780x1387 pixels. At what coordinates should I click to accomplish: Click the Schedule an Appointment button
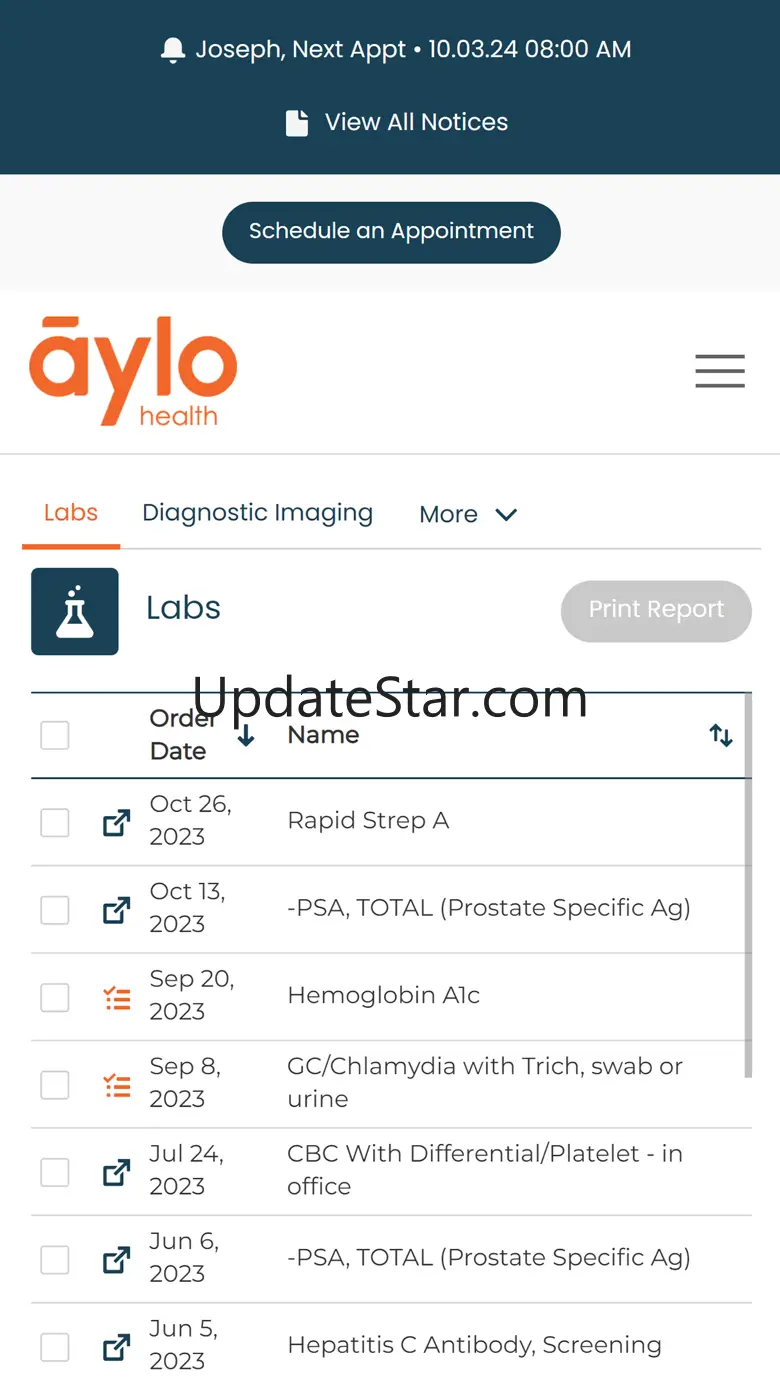pyautogui.click(x=391, y=232)
